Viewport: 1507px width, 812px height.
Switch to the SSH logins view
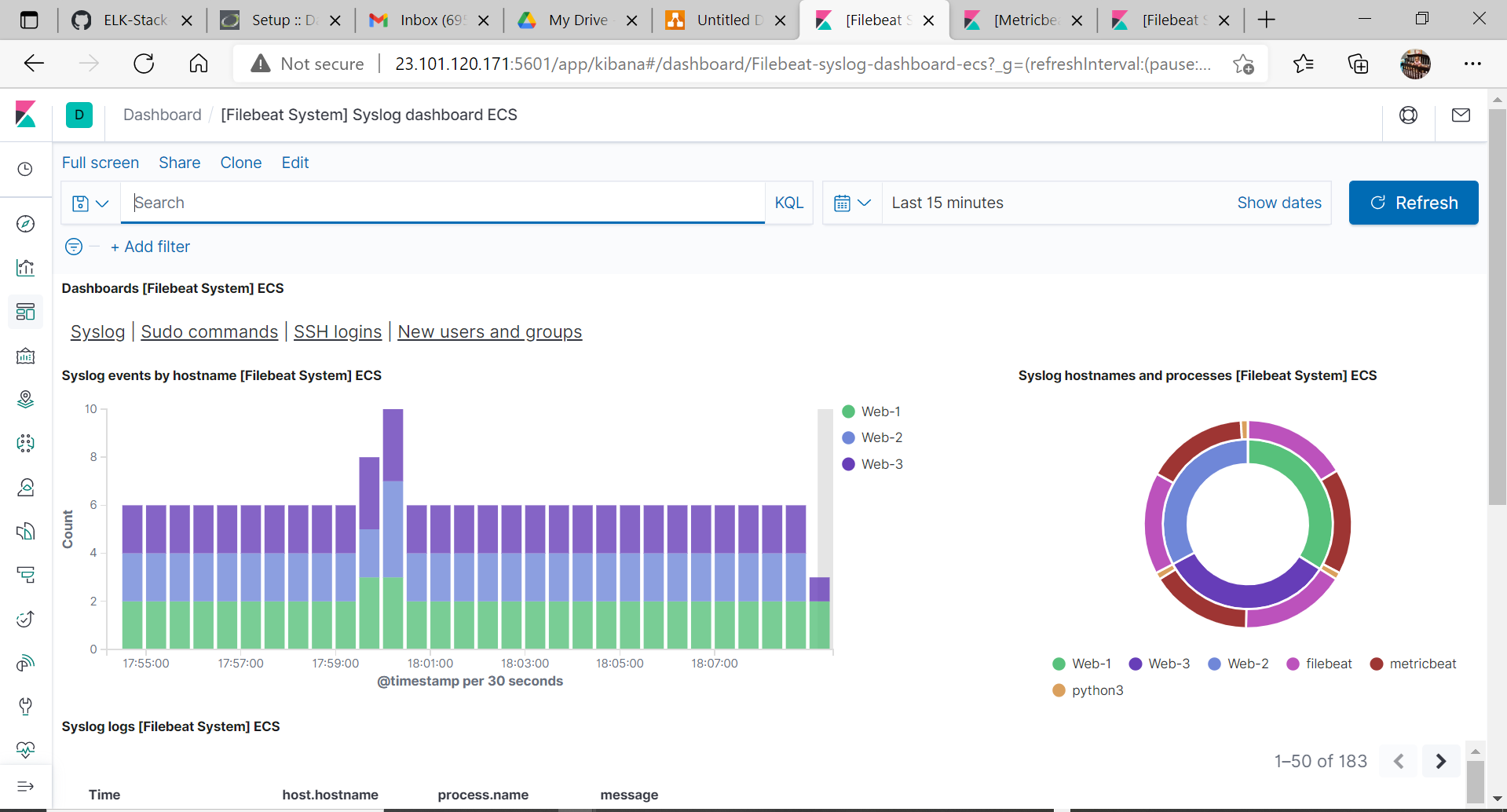click(337, 331)
